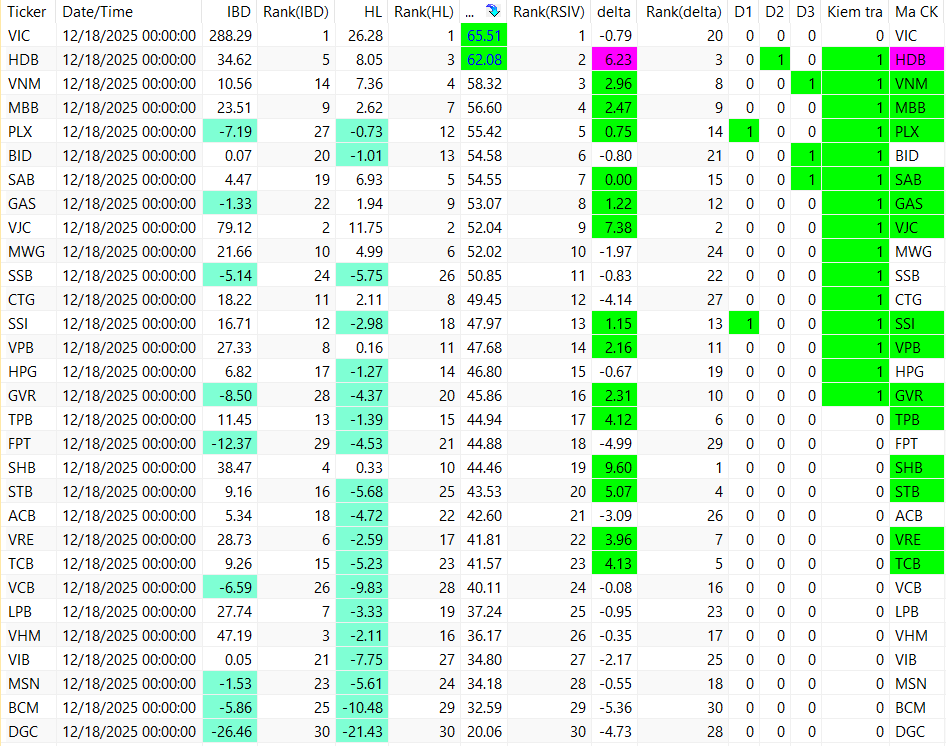Sort by the delta column header
946x746 pixels.
coord(614,11)
